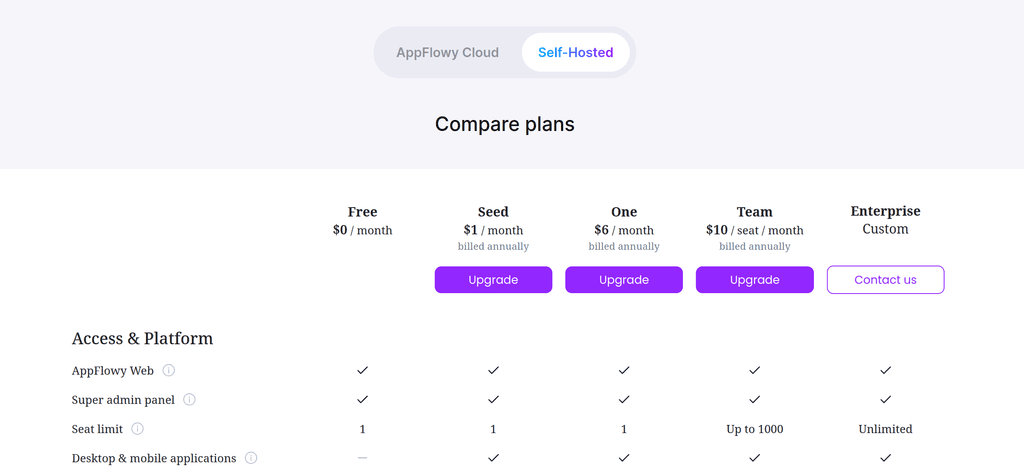Click the Desktop & mobile applications label
Viewport: 1024px width, 476px height.
(x=154, y=458)
